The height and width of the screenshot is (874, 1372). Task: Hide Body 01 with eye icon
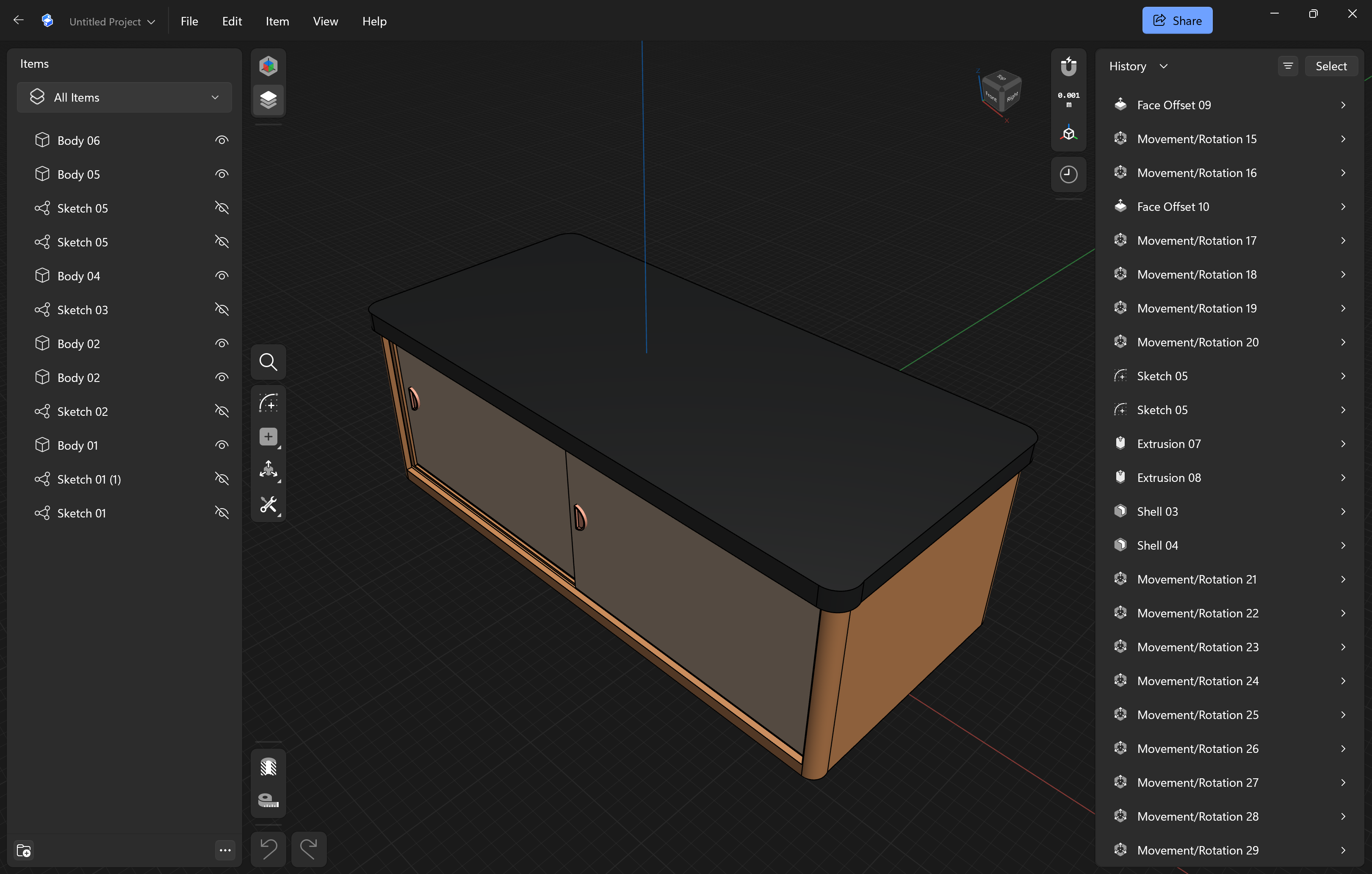[x=221, y=445]
